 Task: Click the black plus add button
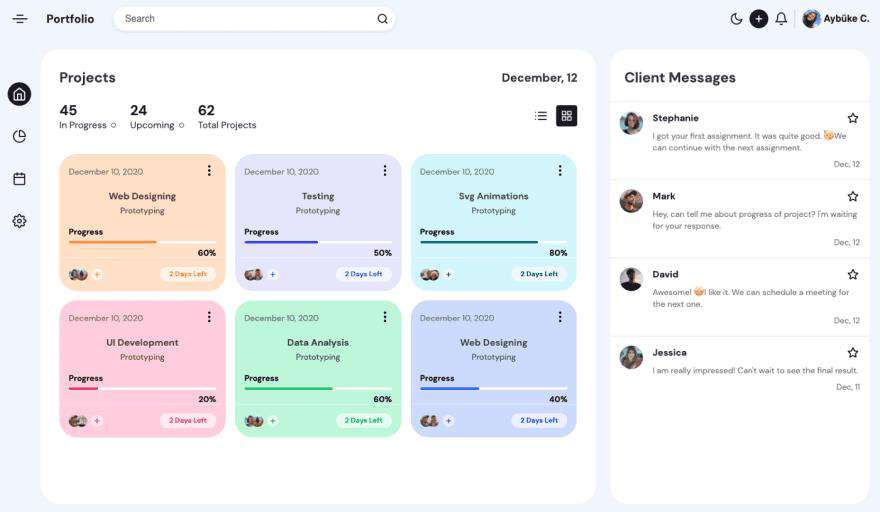pos(758,19)
